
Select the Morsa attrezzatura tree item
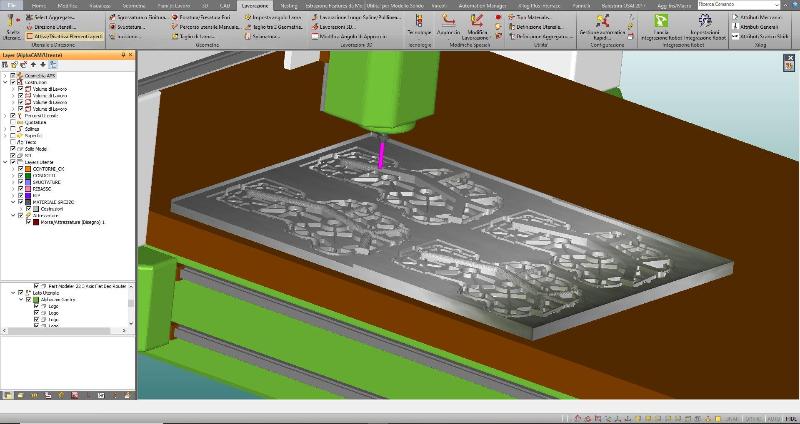[72, 222]
